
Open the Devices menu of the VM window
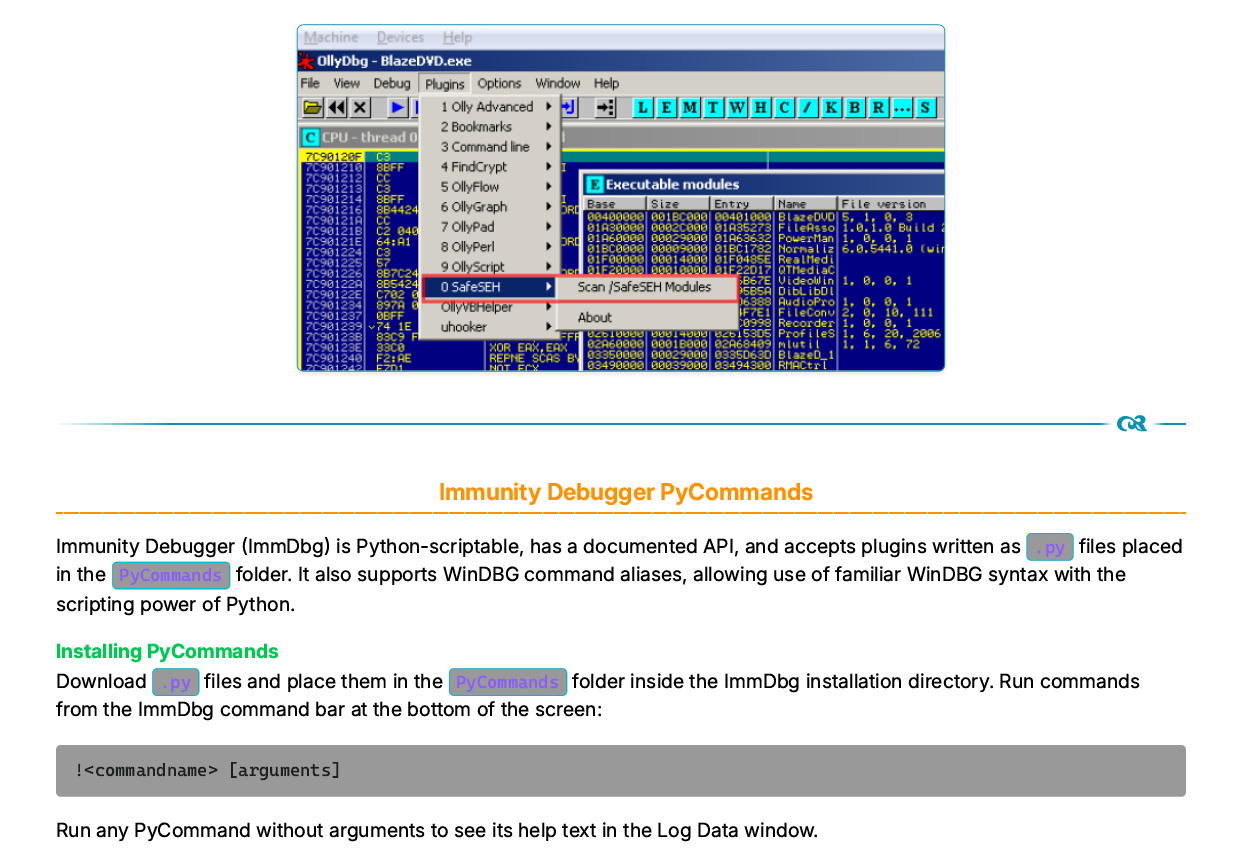[400, 37]
